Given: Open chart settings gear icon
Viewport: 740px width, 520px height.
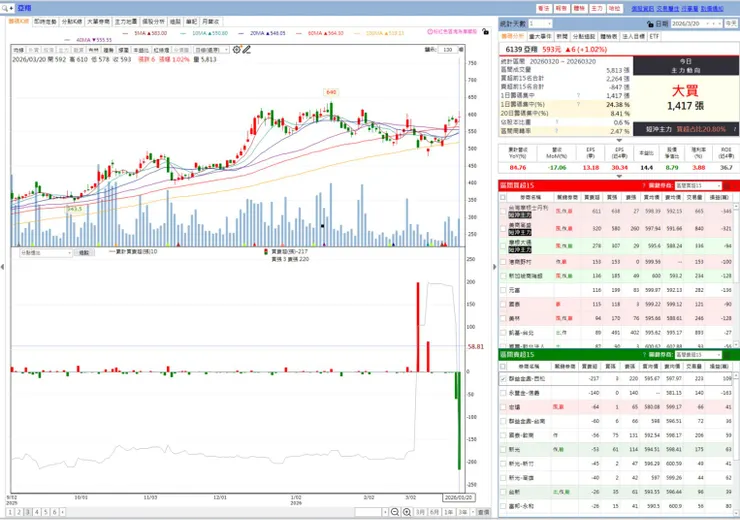Looking at the screenshot, I should point(236,49).
